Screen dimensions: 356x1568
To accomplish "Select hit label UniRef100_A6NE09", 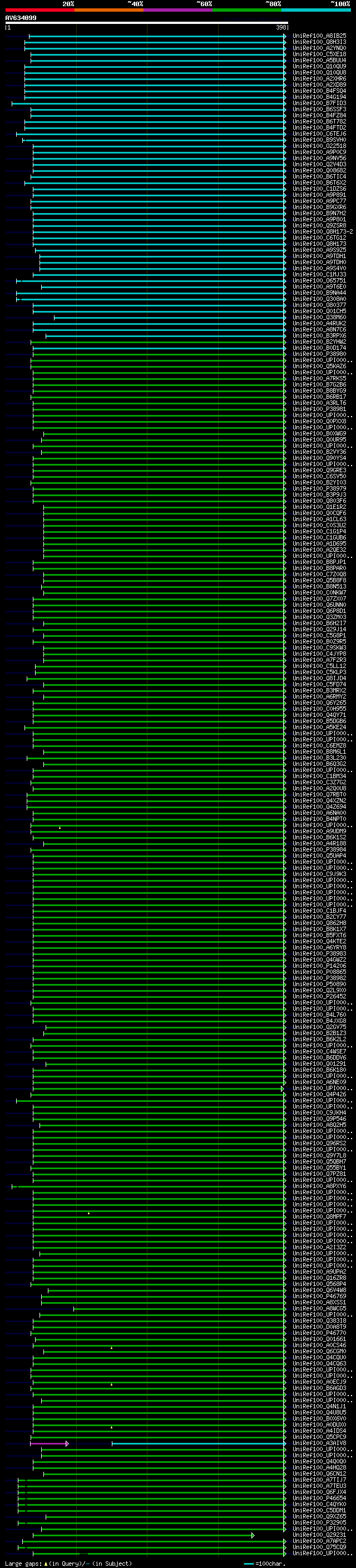I will (319, 1082).
